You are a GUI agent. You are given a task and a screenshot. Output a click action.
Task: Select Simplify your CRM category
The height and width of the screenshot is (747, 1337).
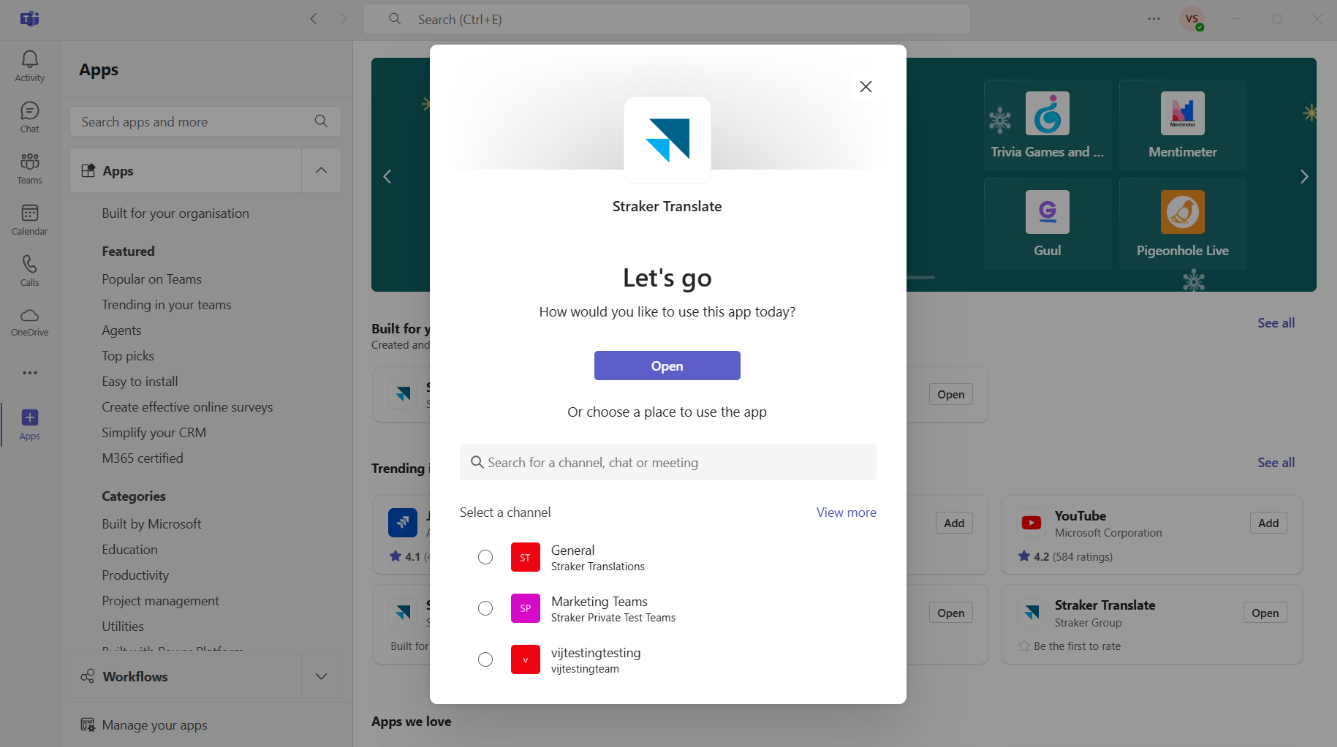[x=153, y=433]
